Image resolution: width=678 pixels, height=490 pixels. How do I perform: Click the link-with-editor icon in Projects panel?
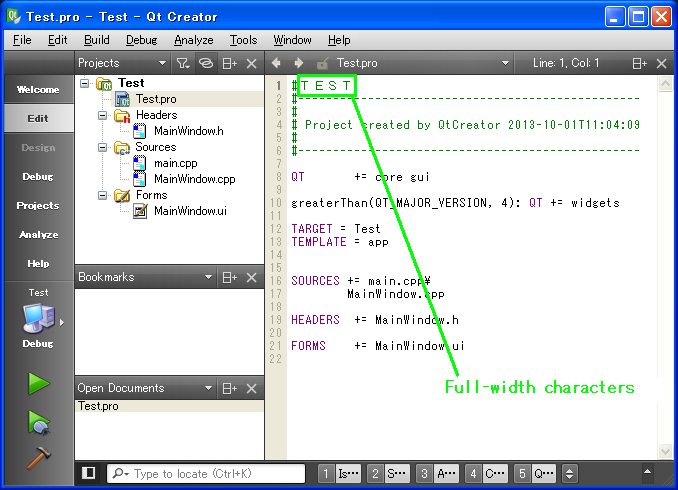click(205, 63)
